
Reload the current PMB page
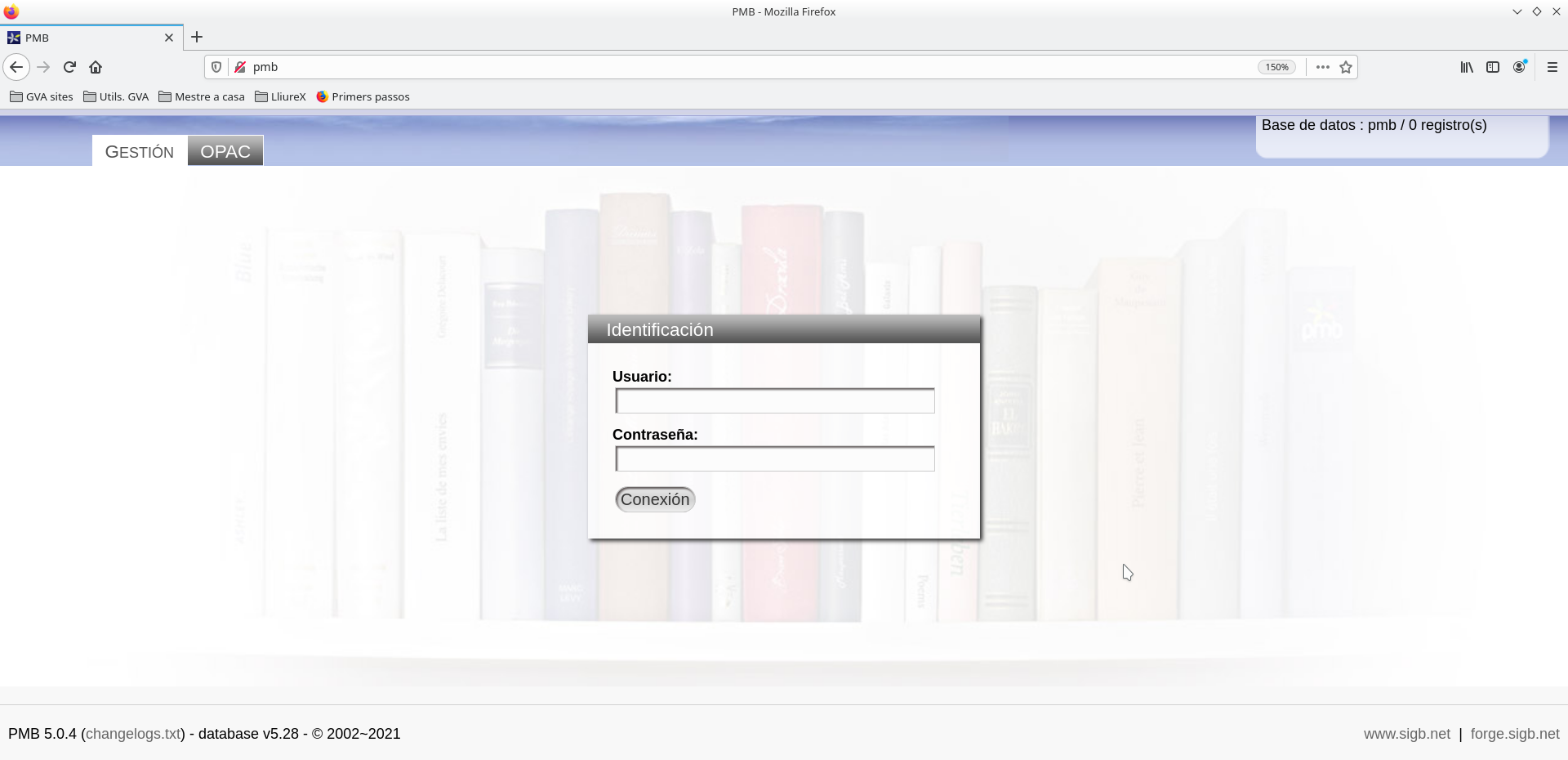pos(69,67)
